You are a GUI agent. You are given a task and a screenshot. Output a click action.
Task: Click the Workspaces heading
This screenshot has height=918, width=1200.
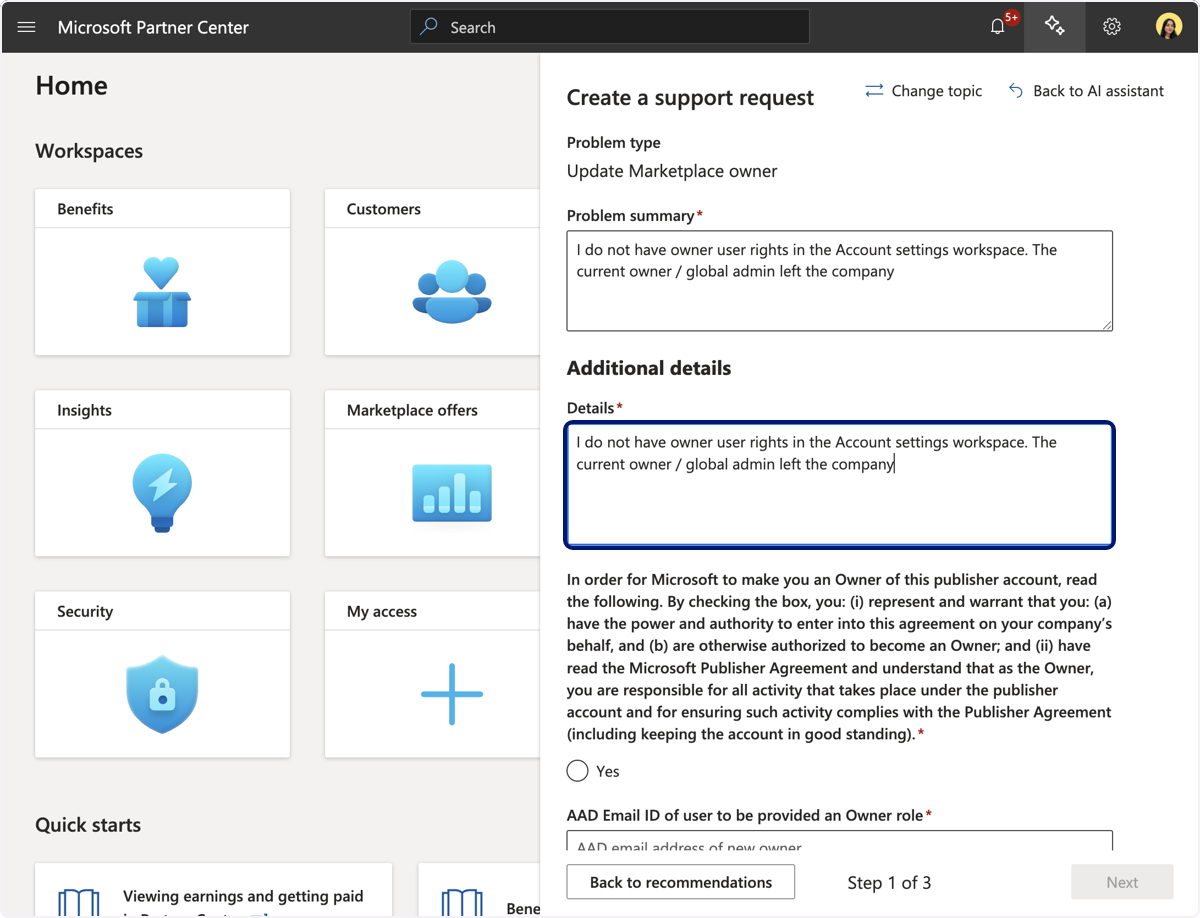click(89, 151)
